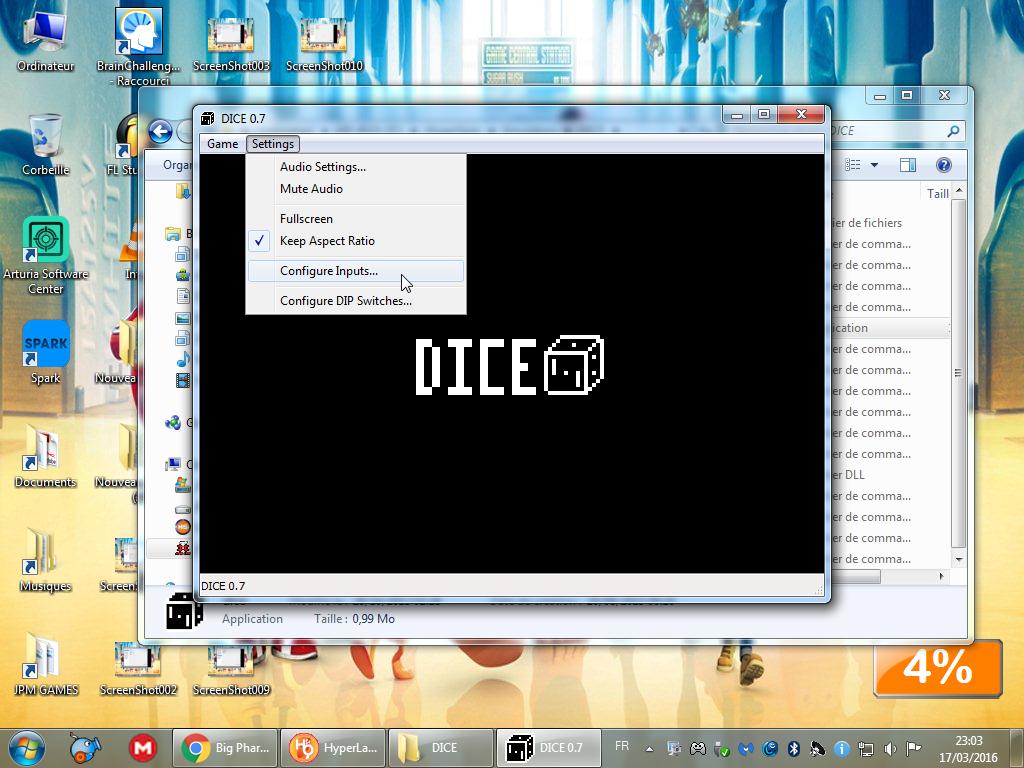Viewport: 1024px width, 768px height.
Task: Toggle Fullscreen mode from the Settings menu
Action: [306, 219]
